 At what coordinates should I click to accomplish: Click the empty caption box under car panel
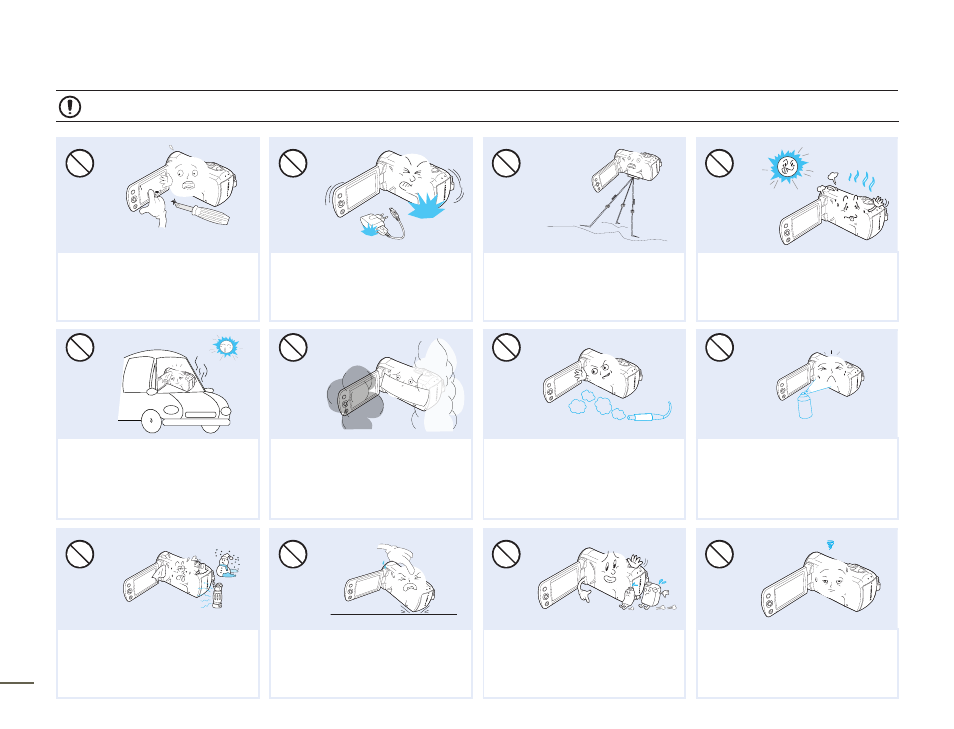point(158,479)
